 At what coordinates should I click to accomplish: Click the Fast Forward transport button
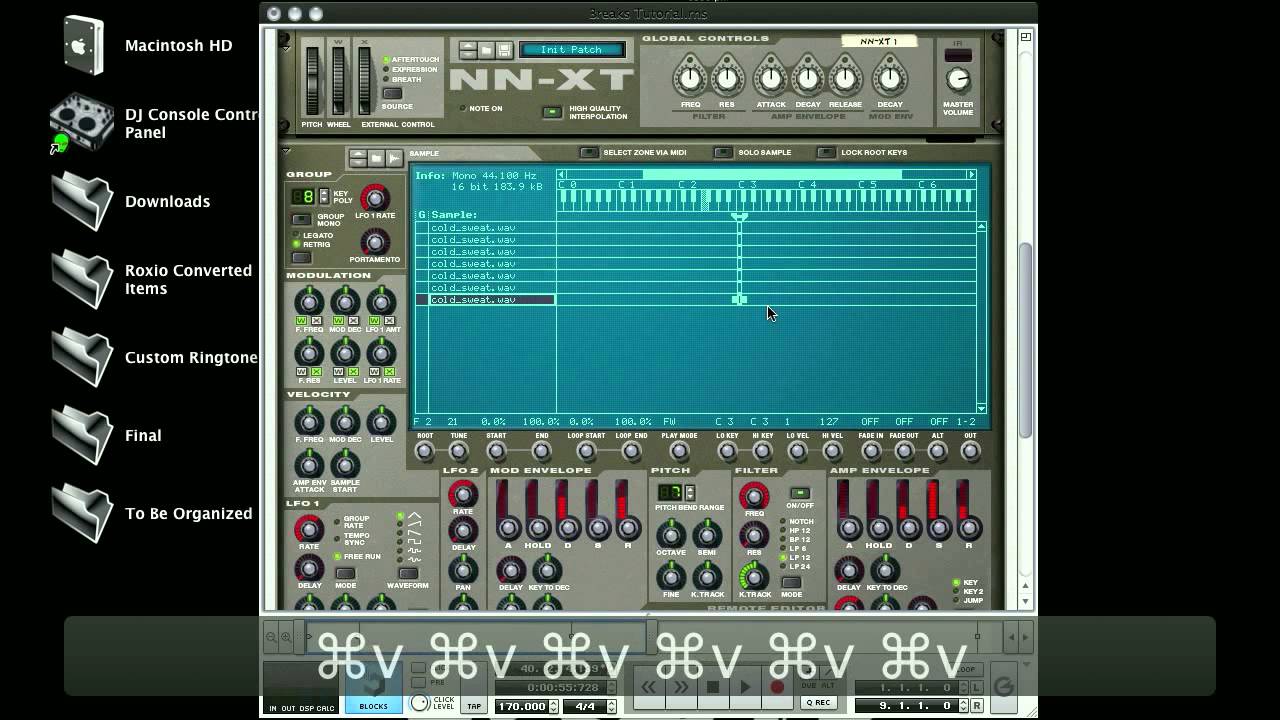pos(681,687)
